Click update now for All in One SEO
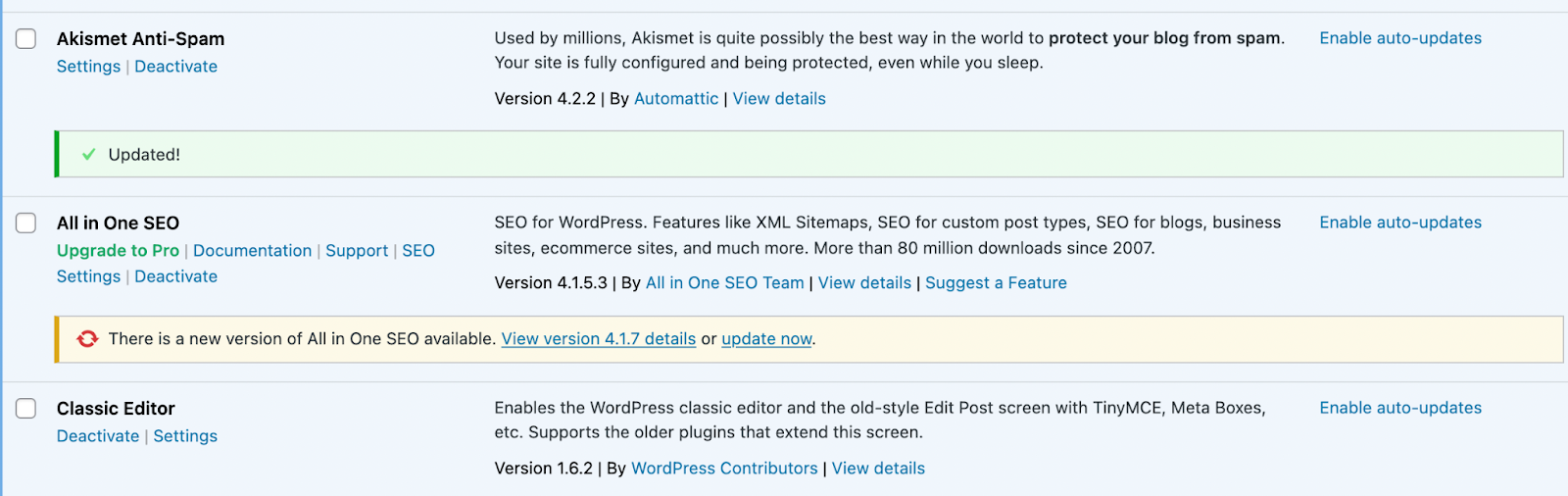1568x496 pixels. click(766, 339)
